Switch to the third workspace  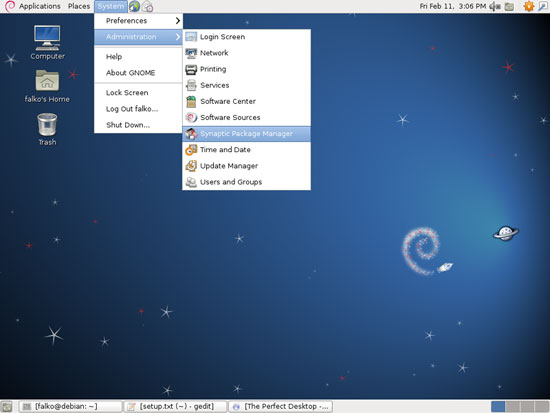pyautogui.click(x=527, y=407)
